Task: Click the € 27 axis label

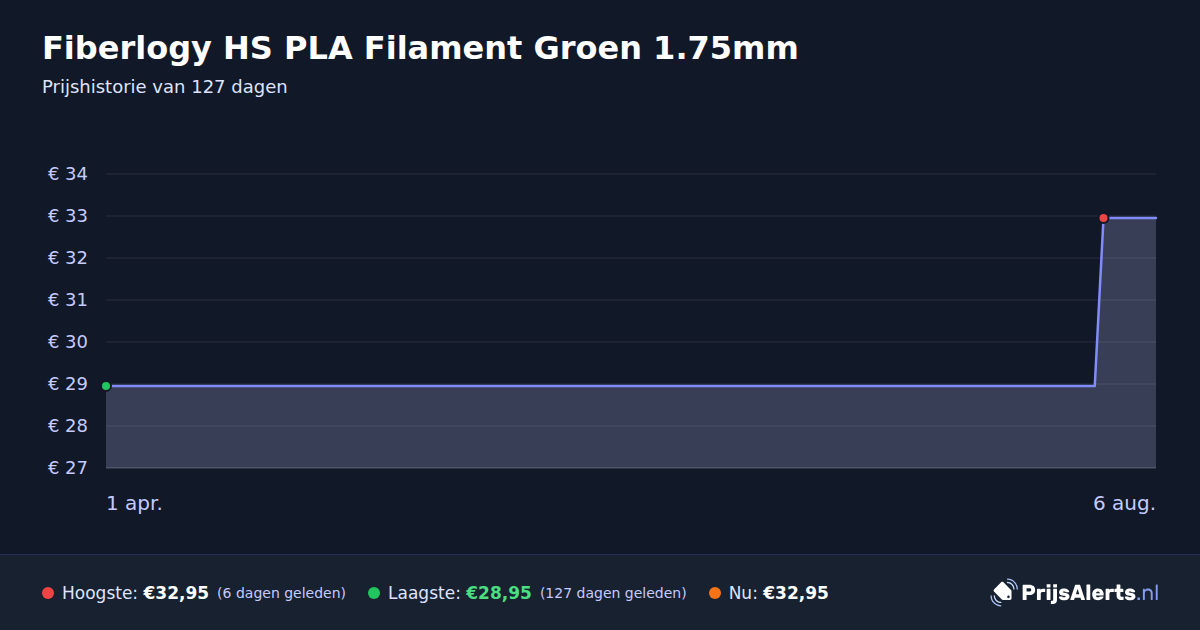Action: [x=68, y=468]
